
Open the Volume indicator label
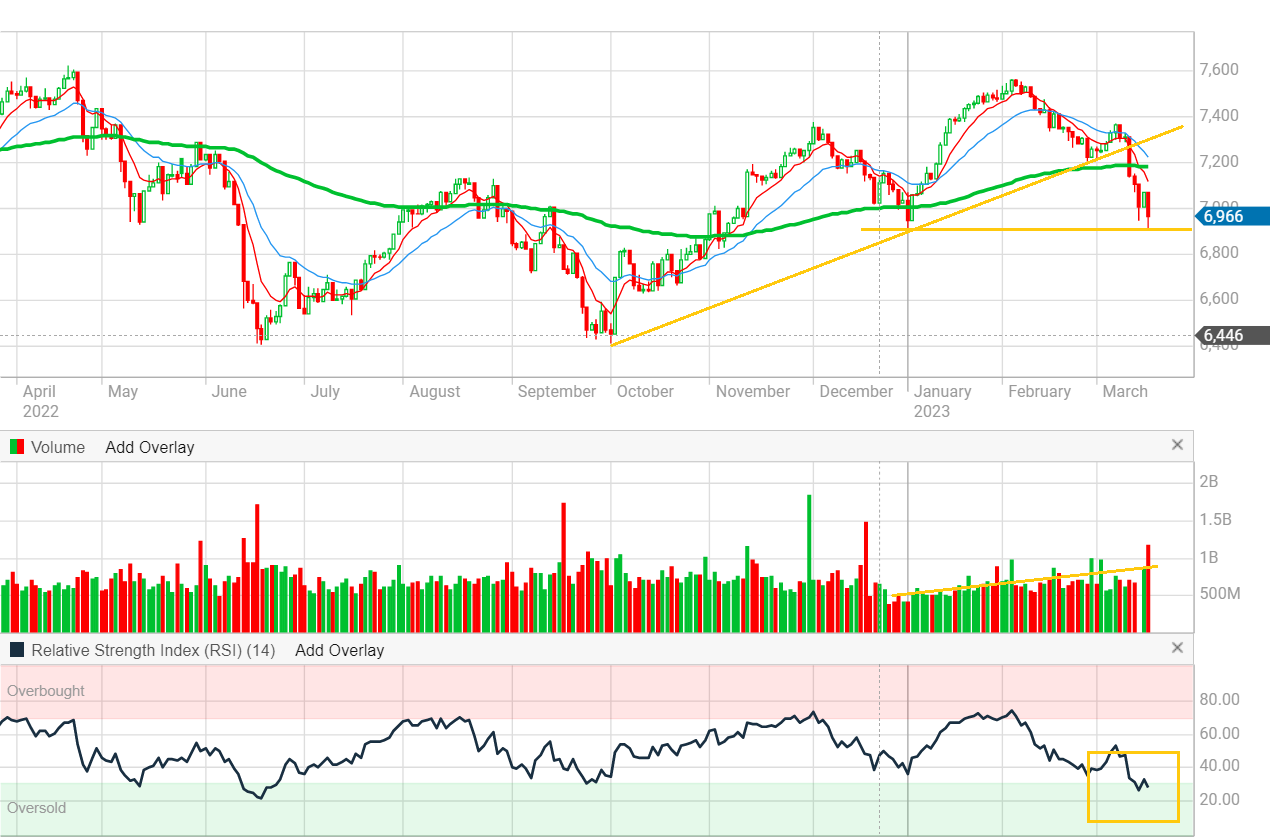(58, 447)
